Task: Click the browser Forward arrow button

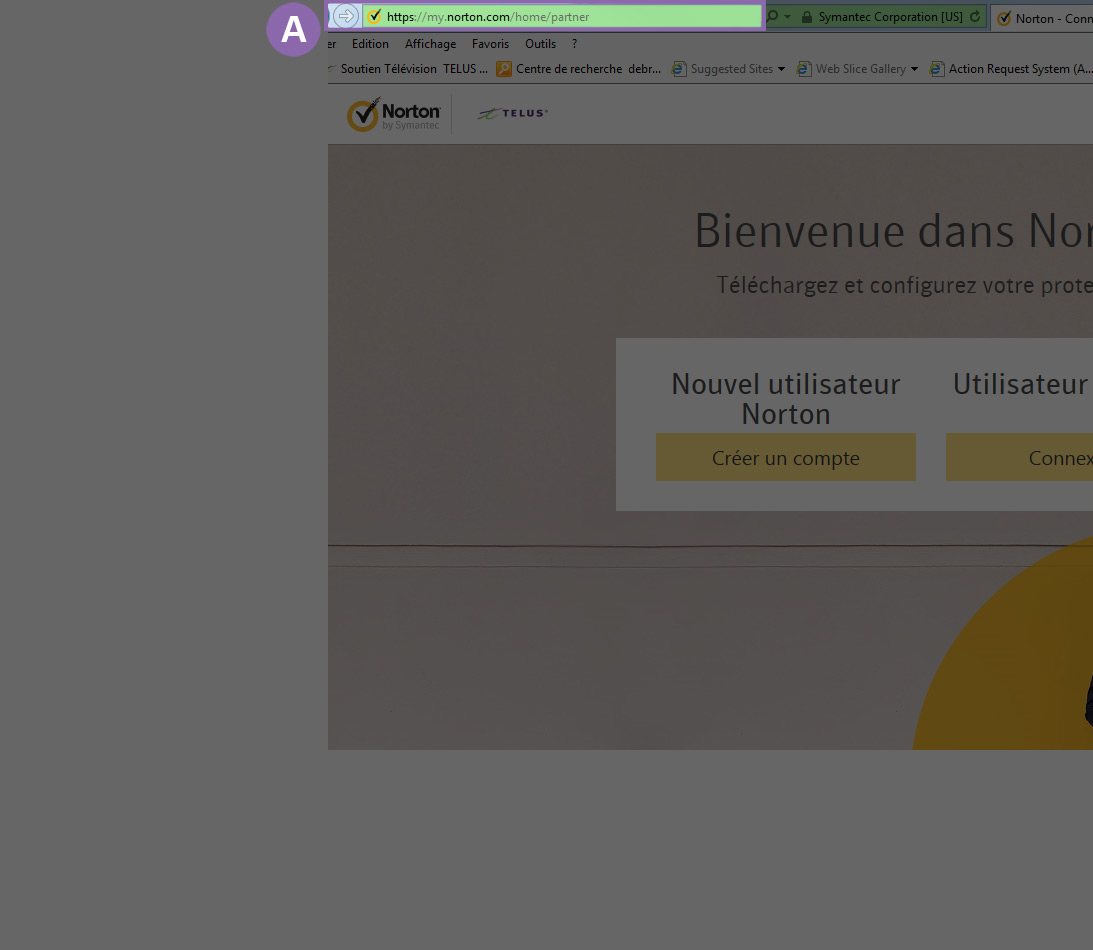Action: (346, 16)
